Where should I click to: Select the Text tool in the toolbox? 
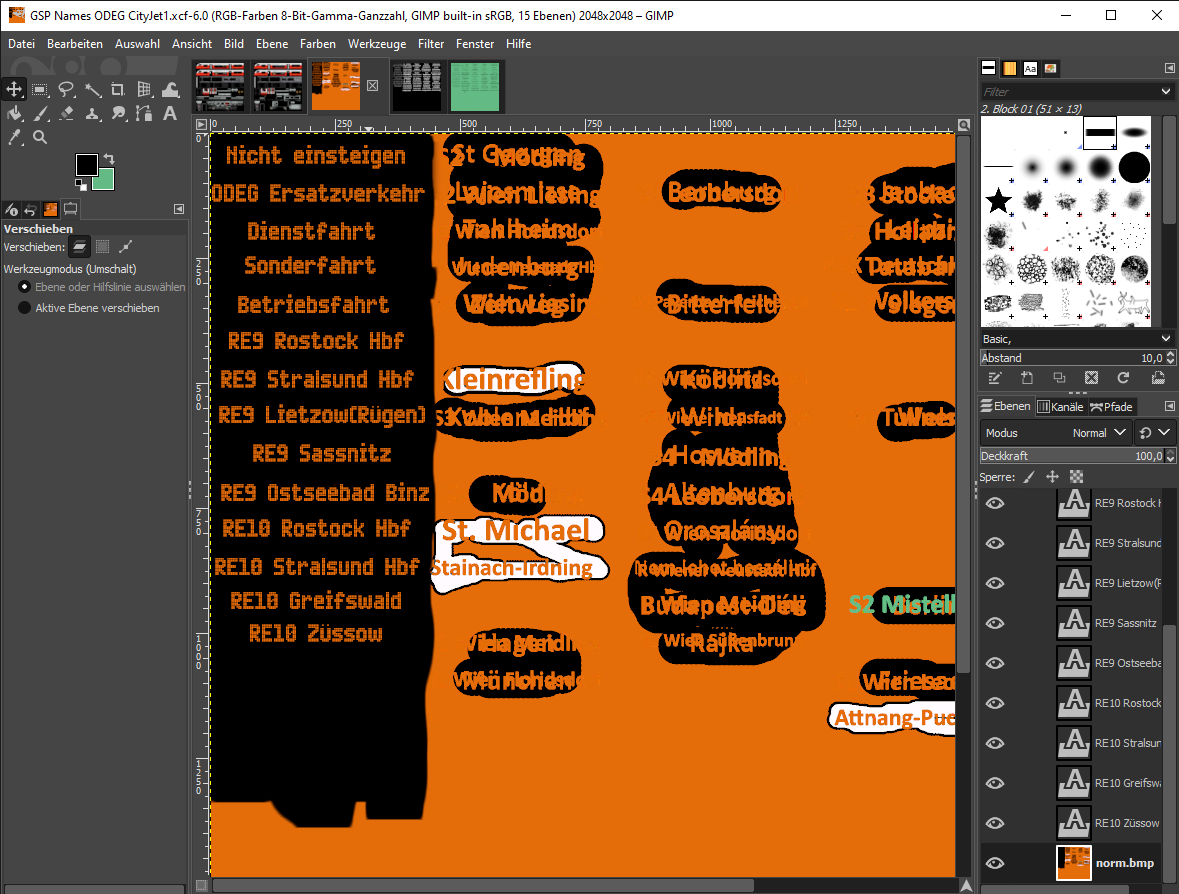tap(170, 113)
